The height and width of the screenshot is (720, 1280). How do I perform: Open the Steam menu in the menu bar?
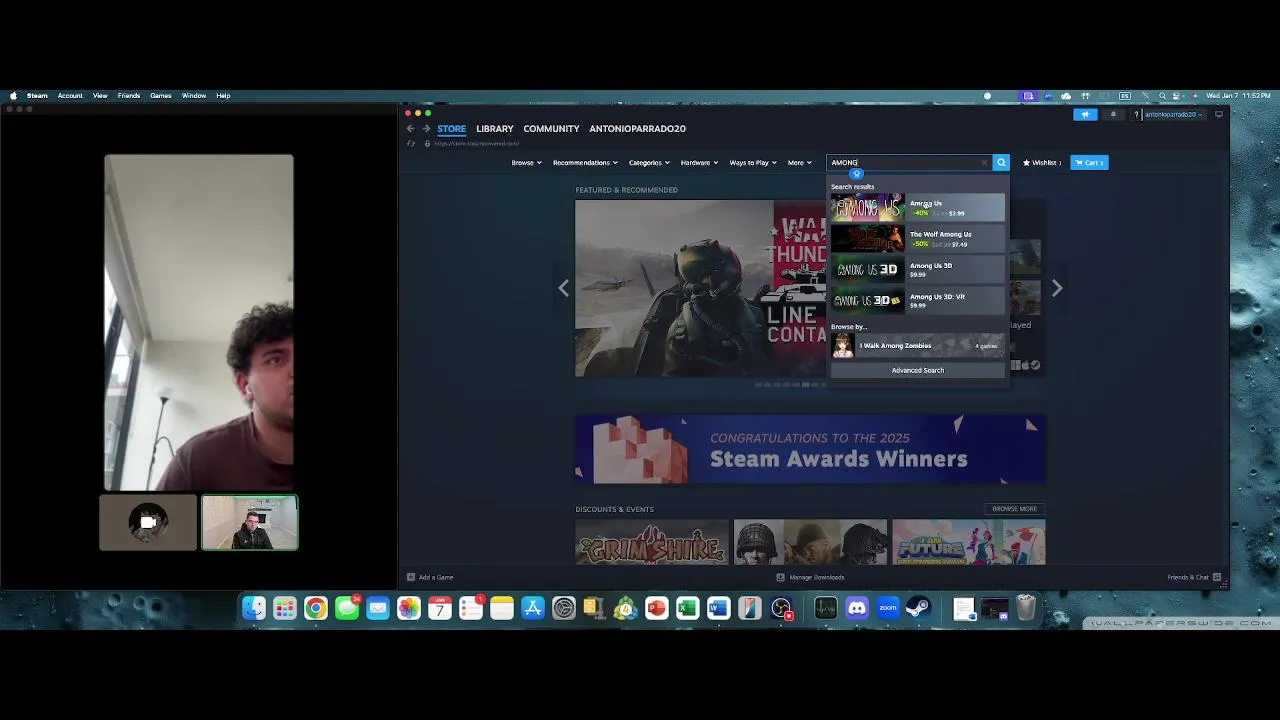(x=37, y=96)
